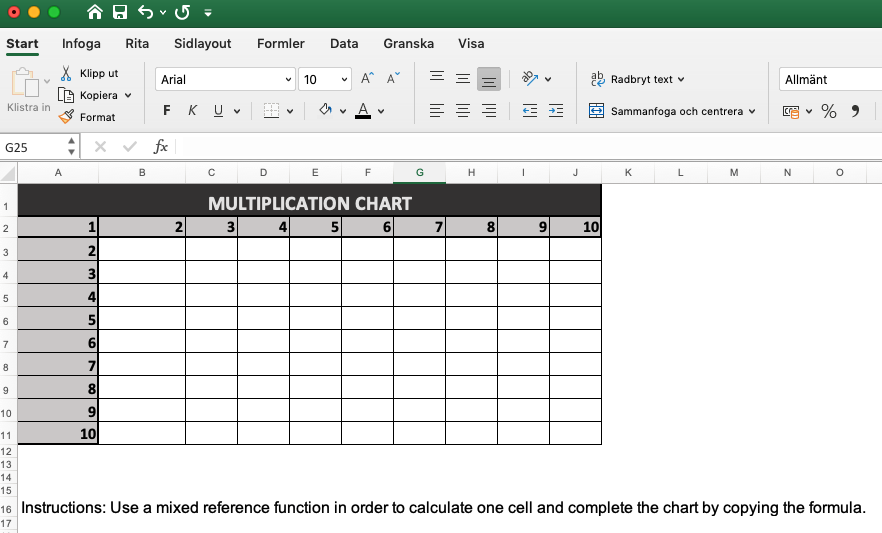Expand the paste options arrow
Image resolution: width=882 pixels, height=533 pixels.
click(47, 82)
